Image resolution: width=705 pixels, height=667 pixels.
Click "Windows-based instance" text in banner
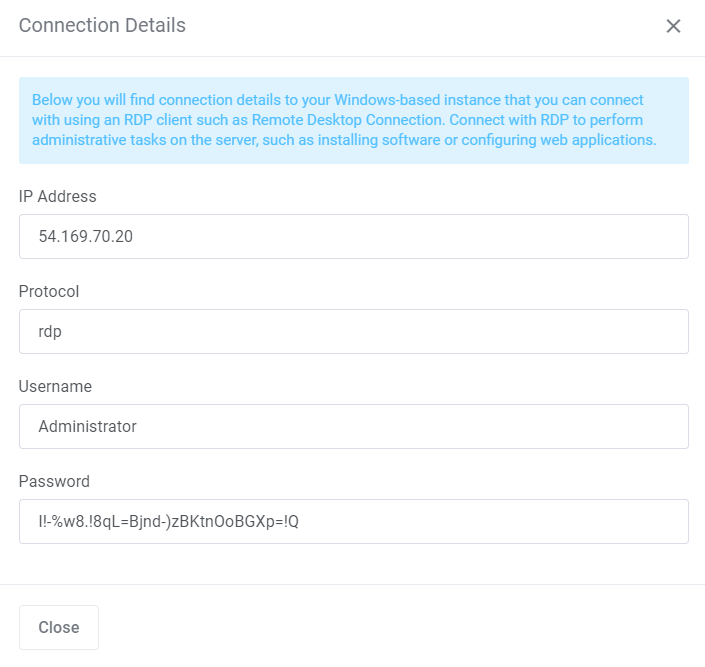391,100
